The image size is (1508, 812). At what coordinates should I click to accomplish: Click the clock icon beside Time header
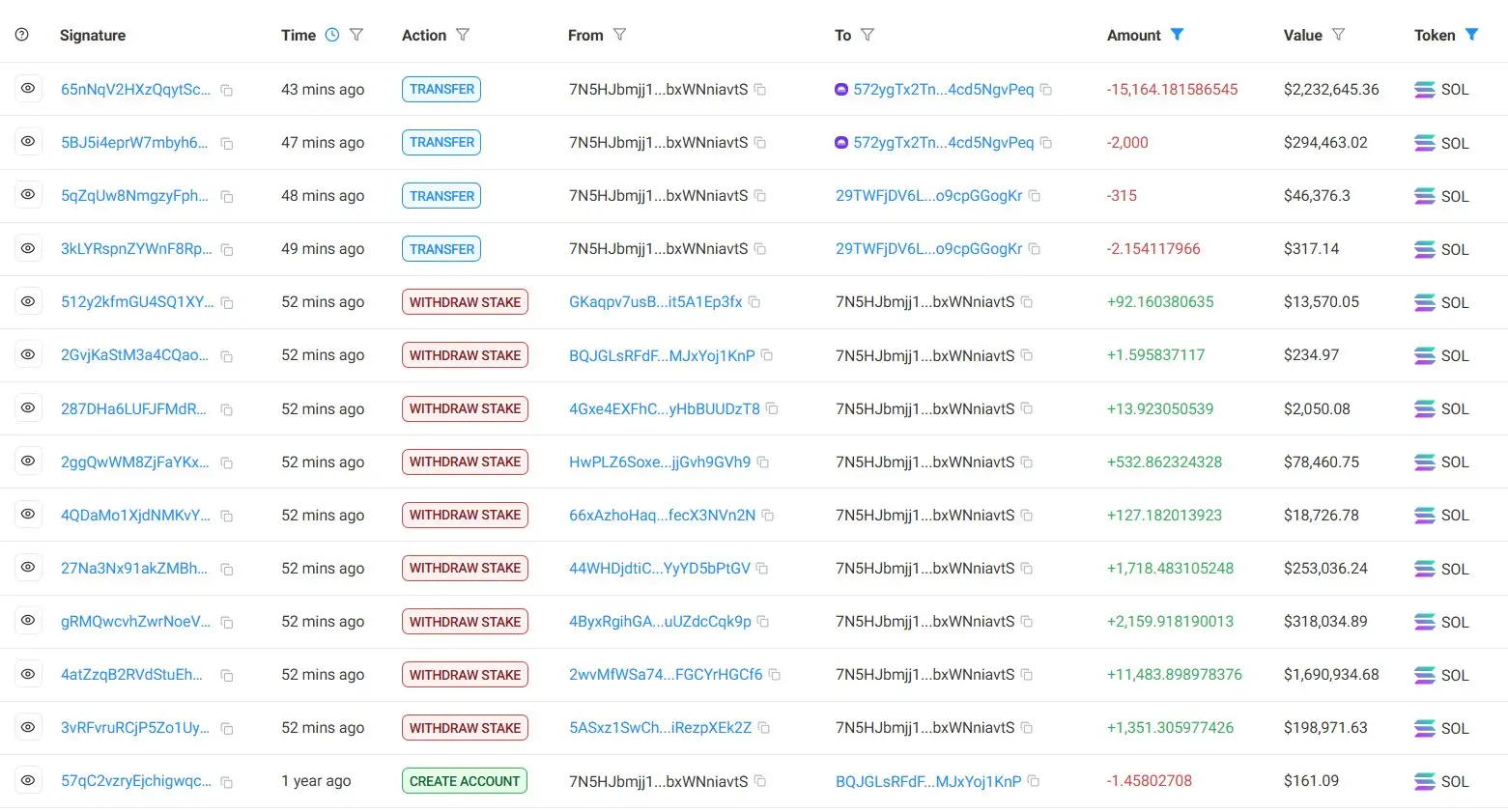click(332, 35)
